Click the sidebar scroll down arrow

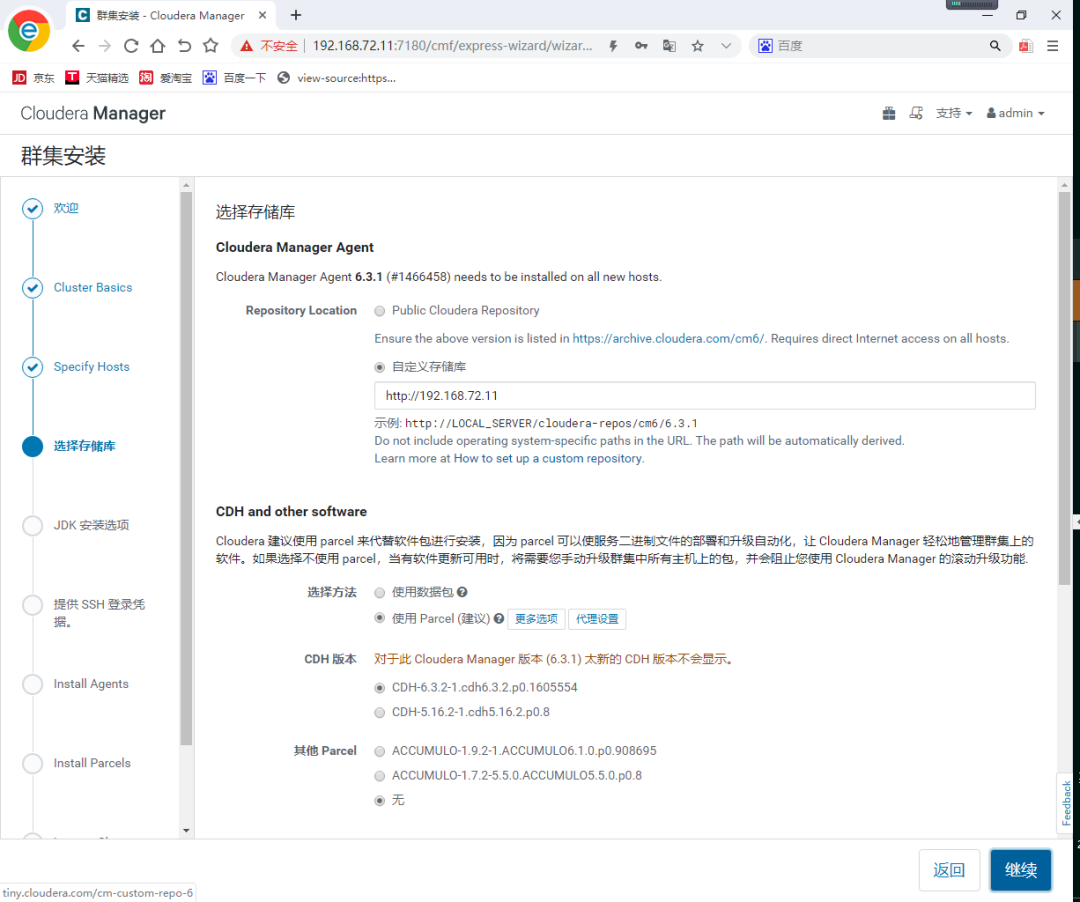pos(186,830)
